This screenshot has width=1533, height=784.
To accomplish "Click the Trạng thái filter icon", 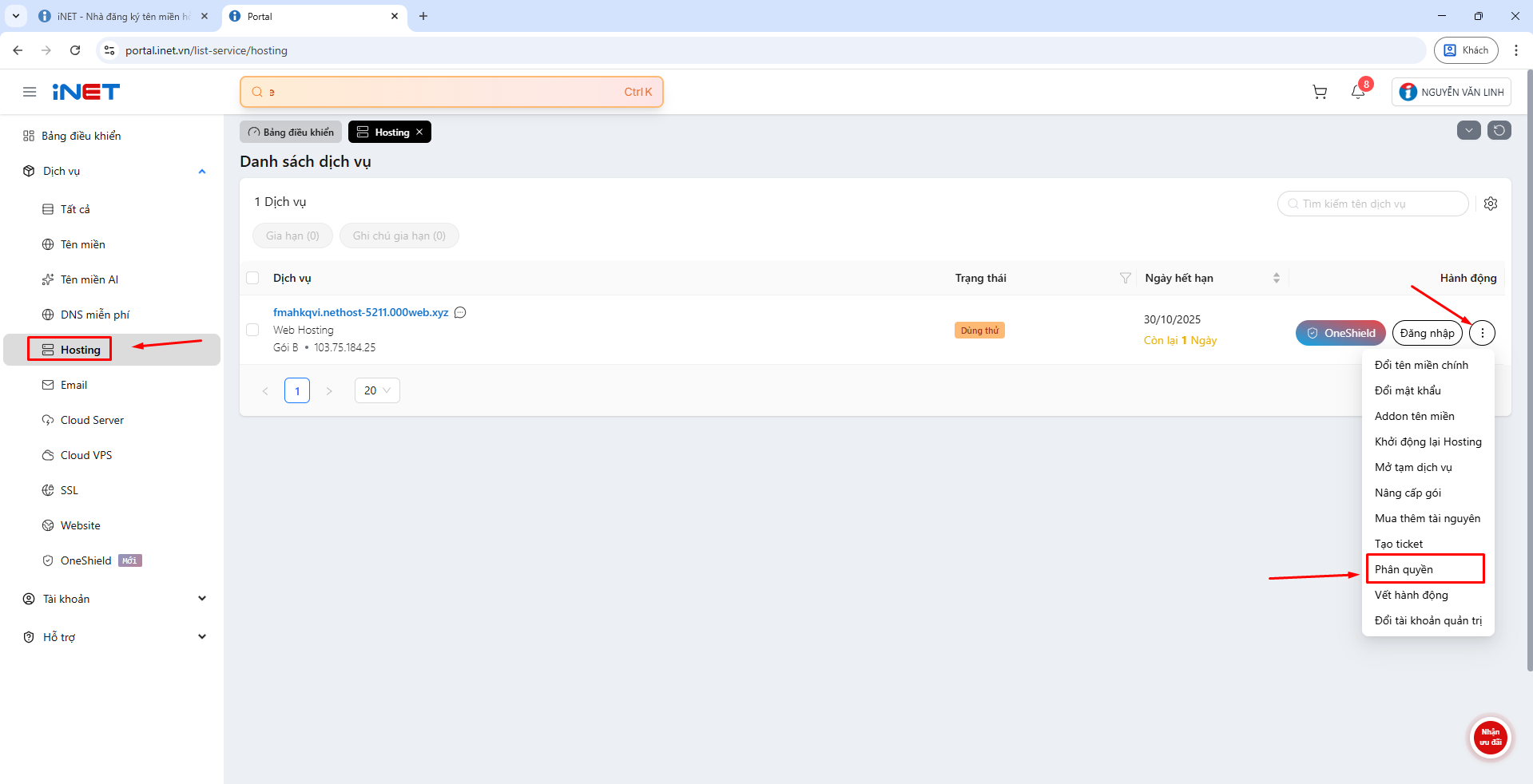I will 1126,278.
